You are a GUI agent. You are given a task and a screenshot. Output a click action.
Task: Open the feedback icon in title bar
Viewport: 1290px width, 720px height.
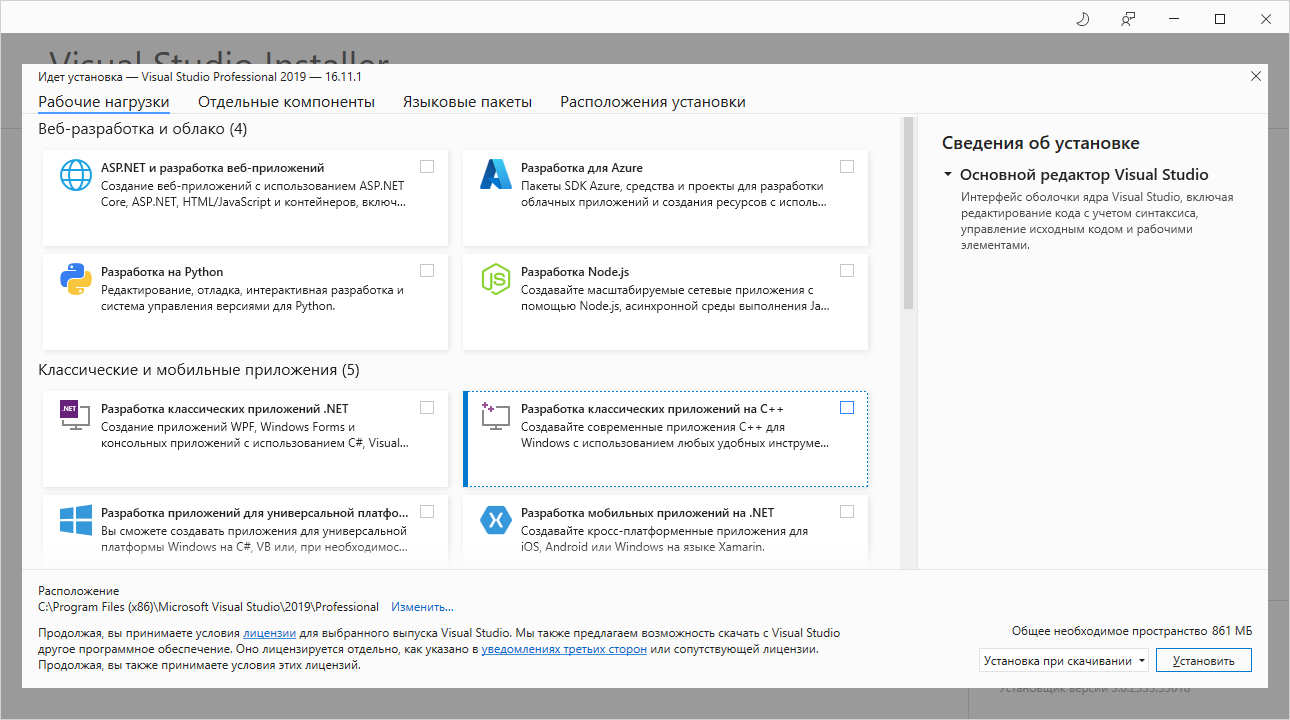(x=1128, y=19)
